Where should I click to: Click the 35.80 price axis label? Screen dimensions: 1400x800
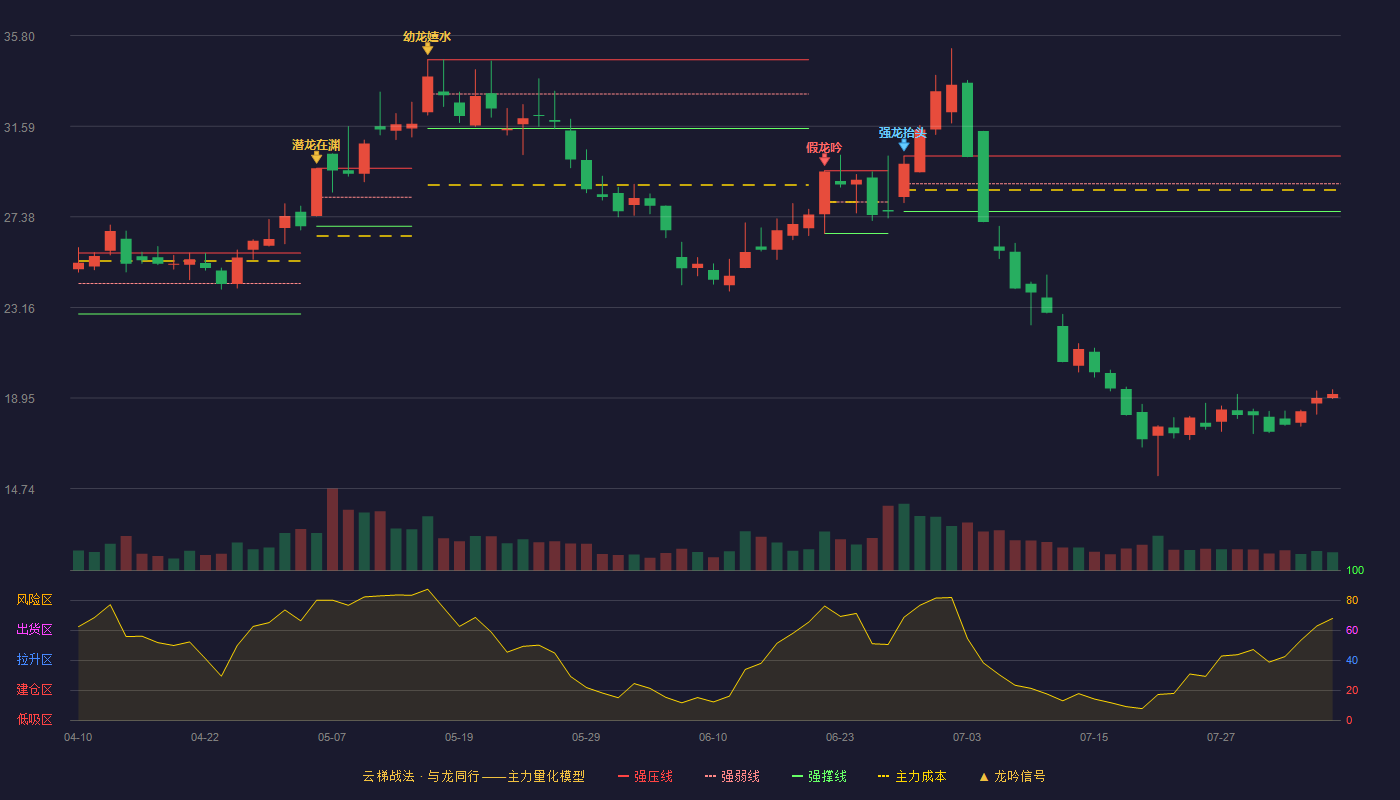[19, 37]
